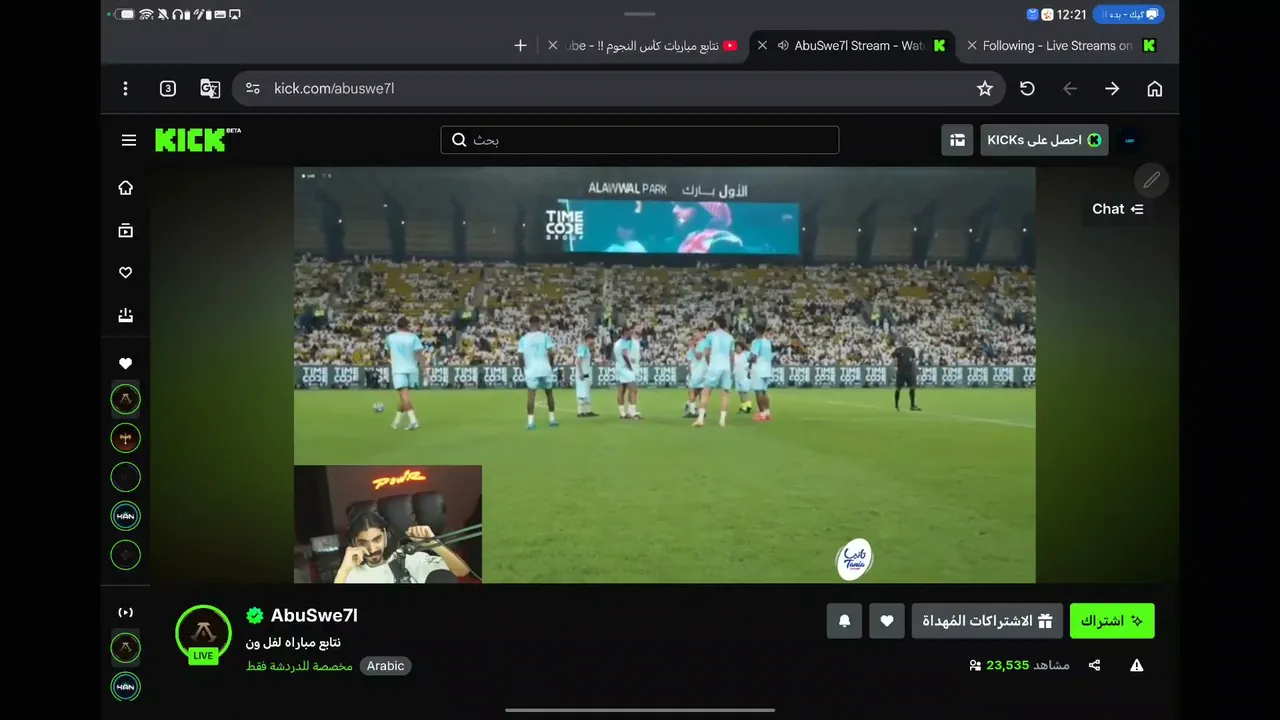Click the sidebar icon below the outlined heart
Viewport: 1280px width, 720px height.
[x=125, y=315]
